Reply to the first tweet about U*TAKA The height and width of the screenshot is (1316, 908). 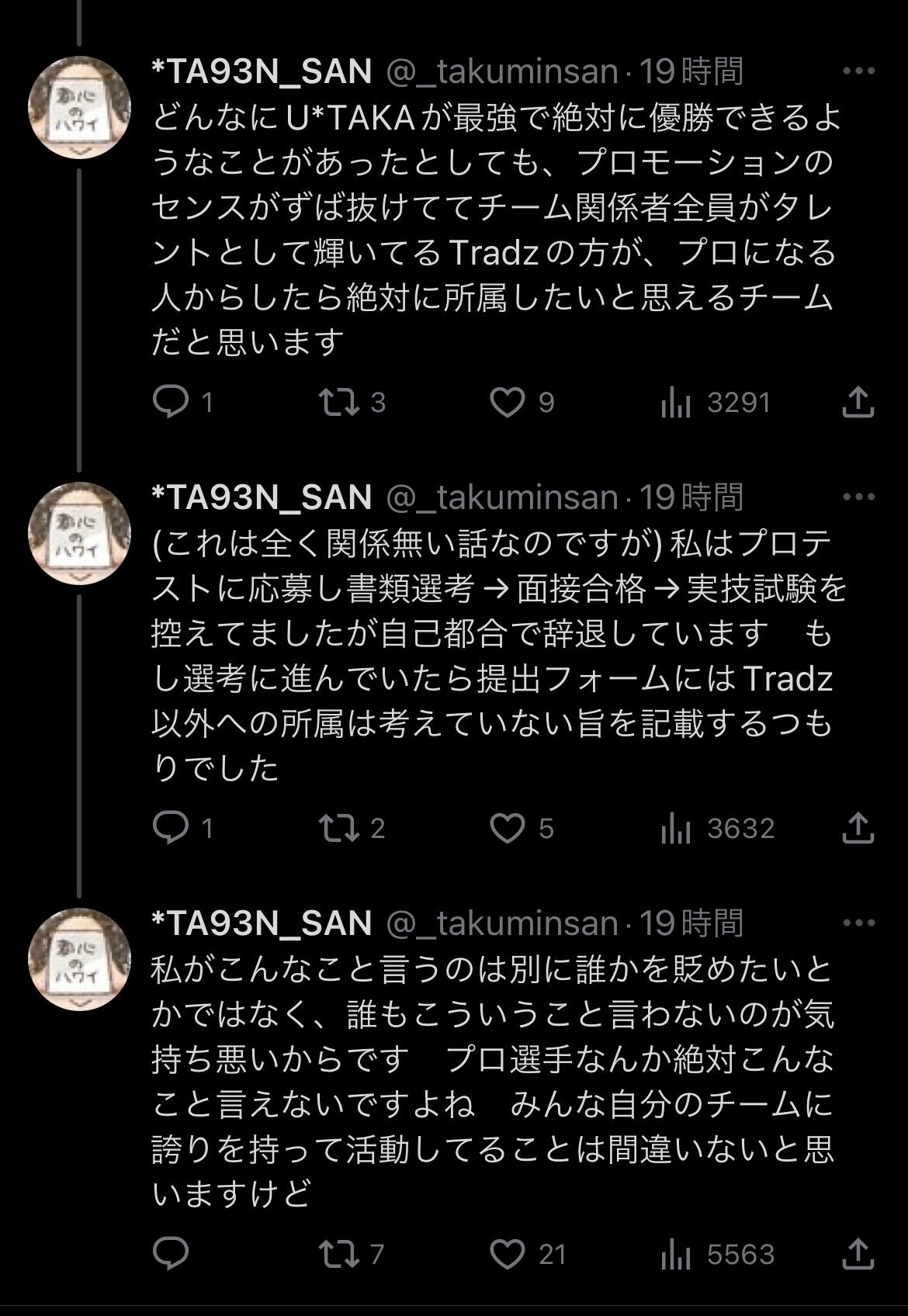pyautogui.click(x=171, y=402)
